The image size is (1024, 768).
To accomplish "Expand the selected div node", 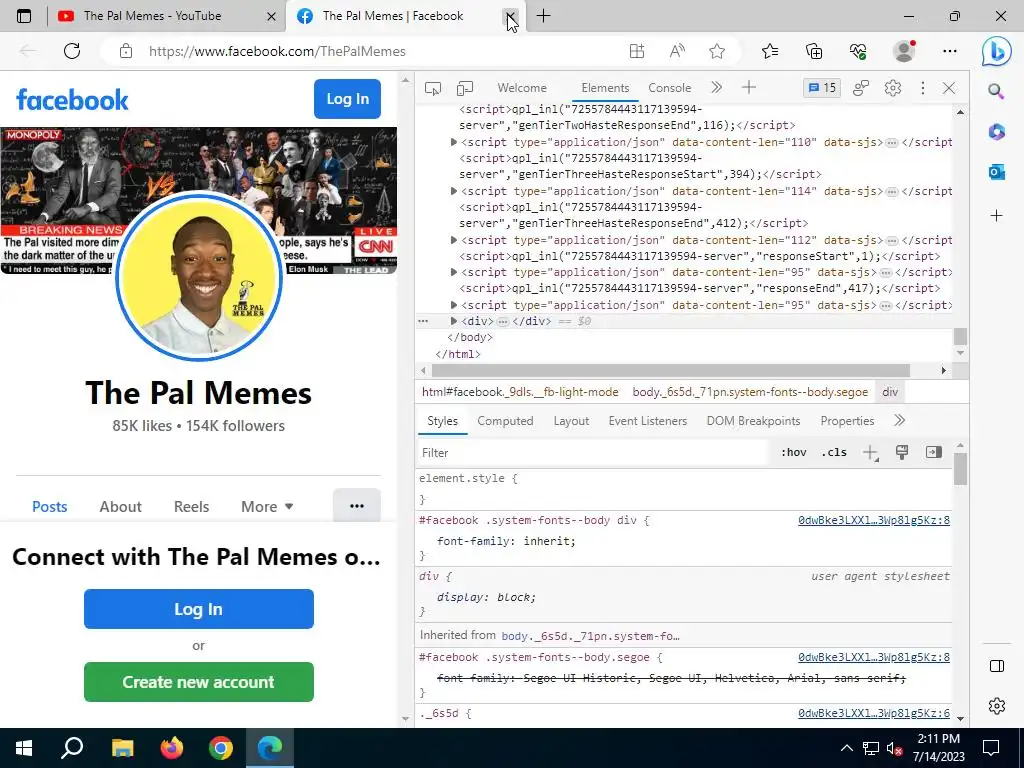I will click(454, 321).
